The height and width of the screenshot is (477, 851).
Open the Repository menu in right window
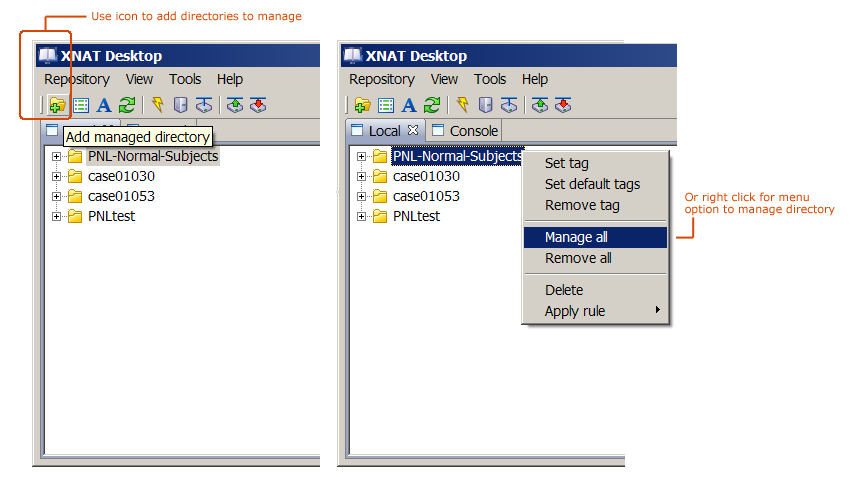click(381, 79)
